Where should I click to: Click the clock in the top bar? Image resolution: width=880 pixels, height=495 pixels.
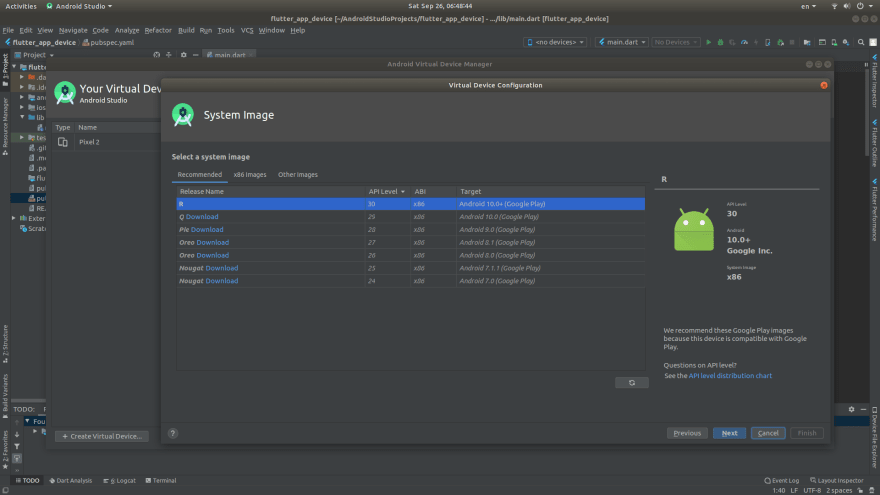(440, 6)
